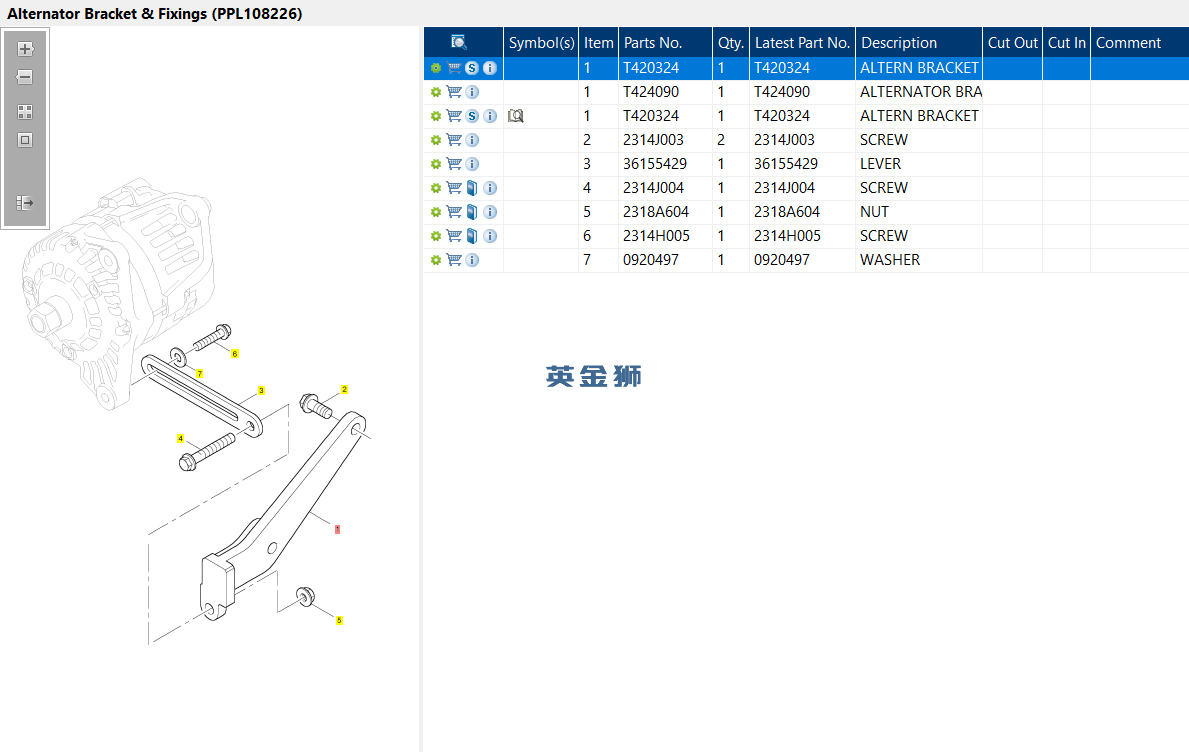This screenshot has width=1189, height=752.
Task: Select callout 6 on the diagram
Action: pyautogui.click(x=235, y=354)
